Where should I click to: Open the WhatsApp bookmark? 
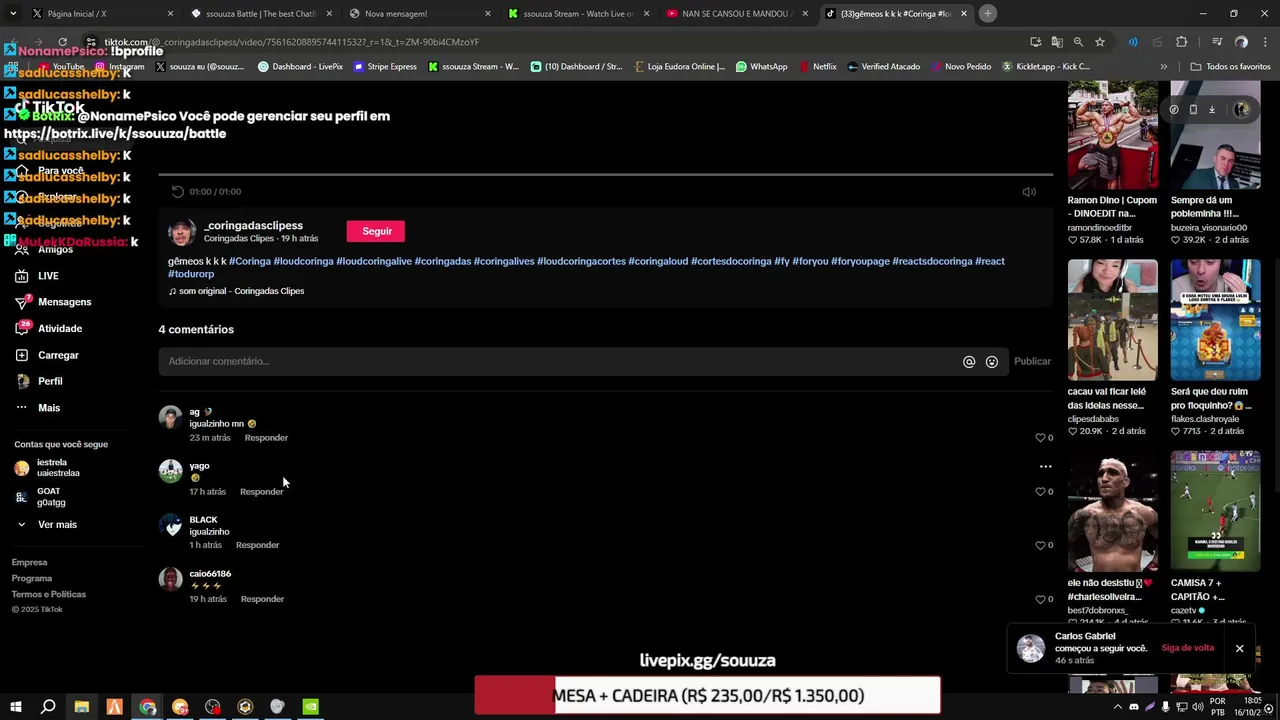coord(761,67)
